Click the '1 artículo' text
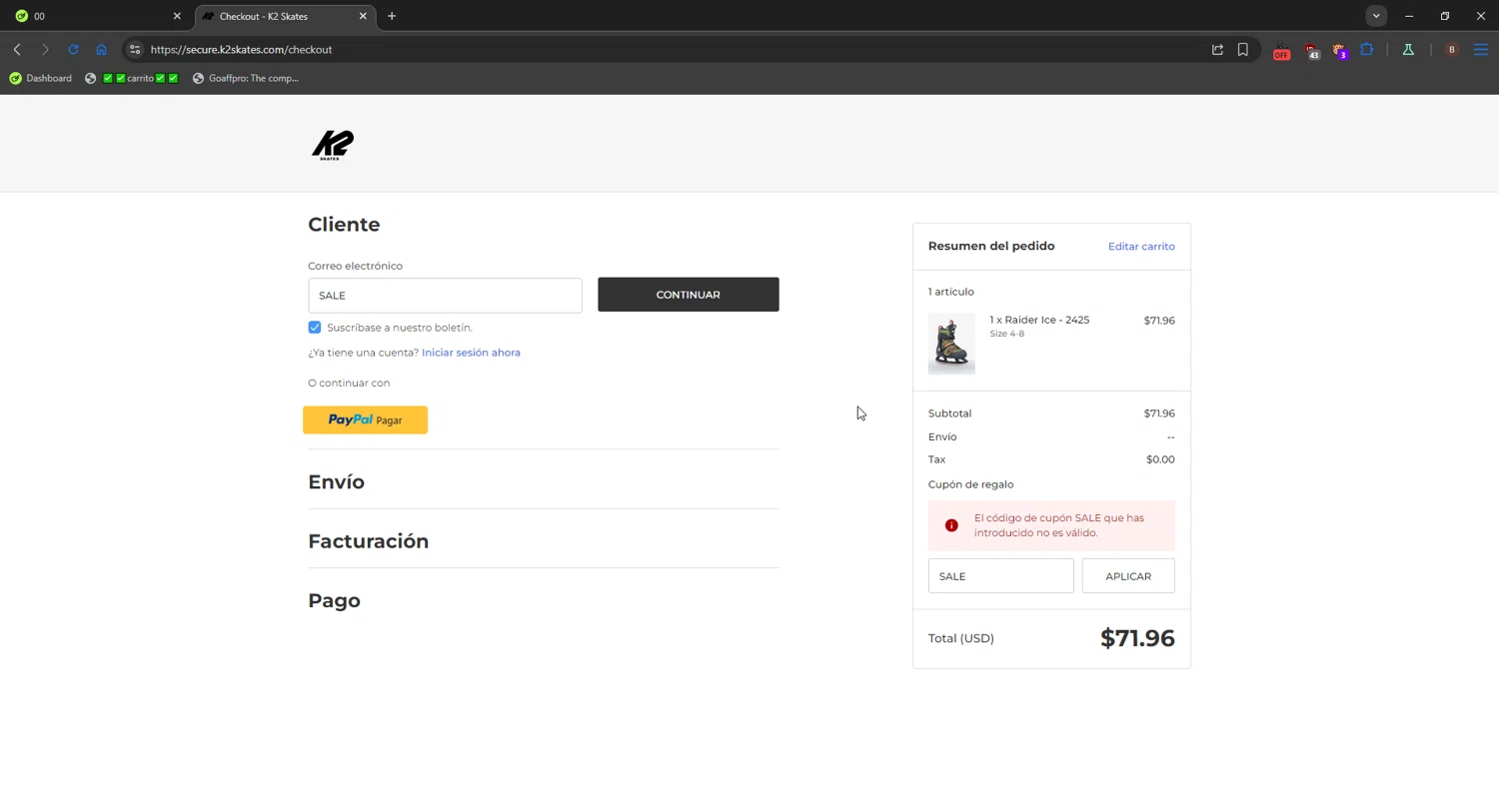The width and height of the screenshot is (1499, 812). click(x=950, y=292)
